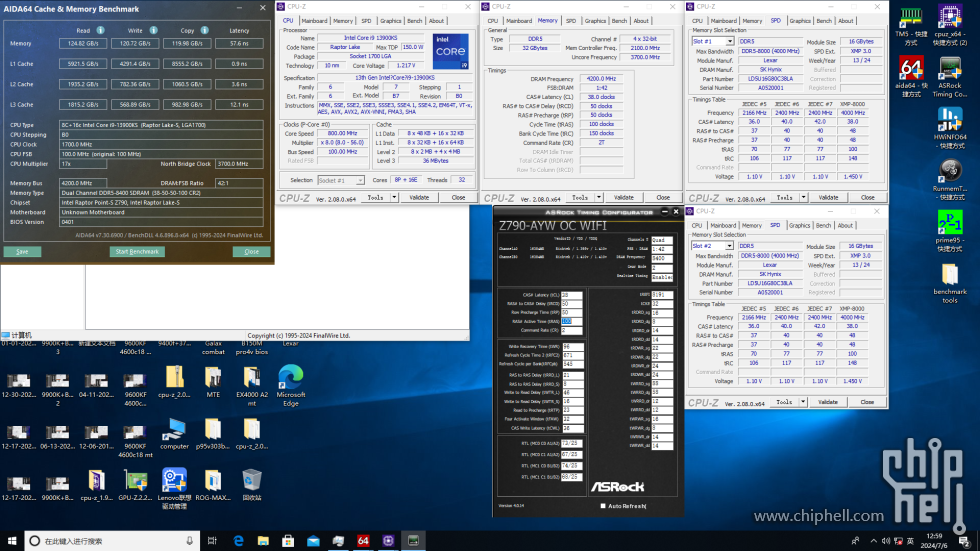The width and height of the screenshot is (980, 551).
Task: Show hidden system tray icons with the chevron
Action: [873, 541]
